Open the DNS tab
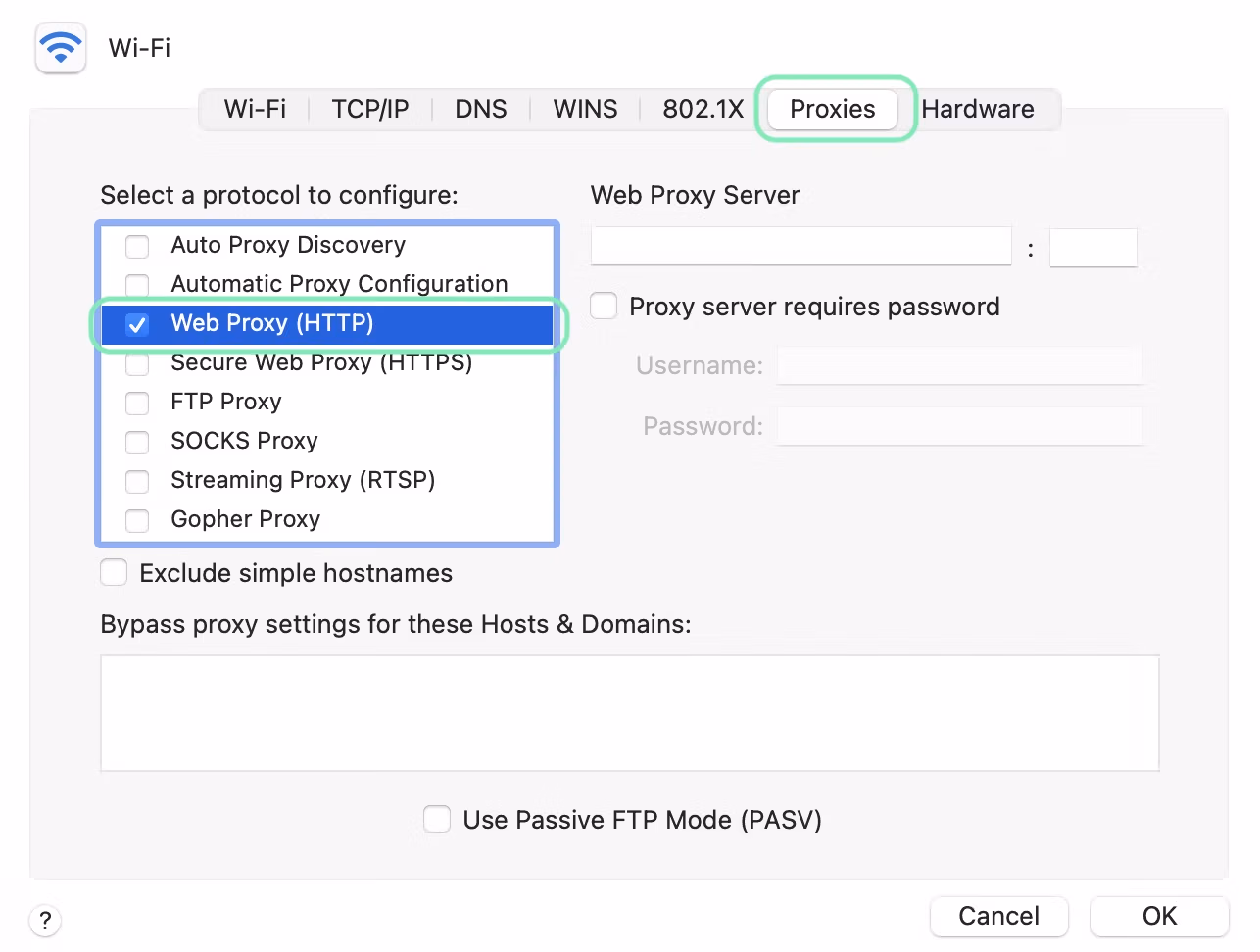This screenshot has width=1260, height=952. (x=480, y=109)
